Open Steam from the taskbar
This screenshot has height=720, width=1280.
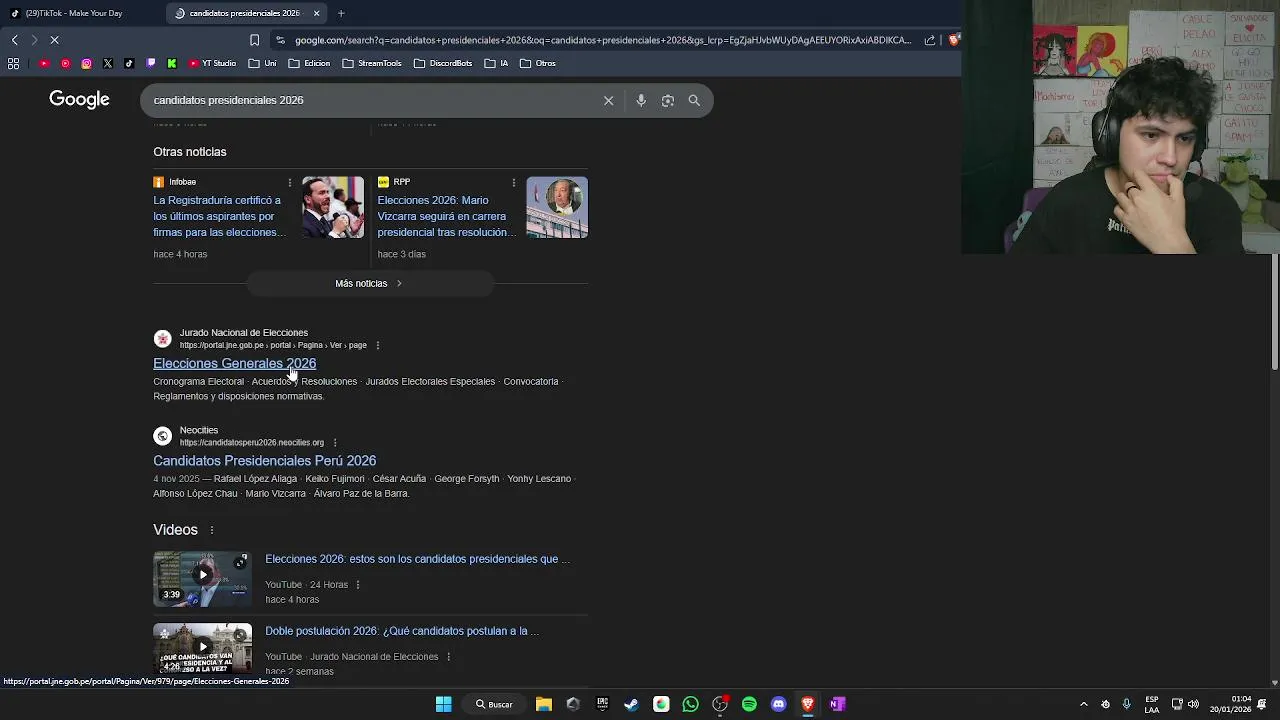pyautogui.click(x=631, y=704)
